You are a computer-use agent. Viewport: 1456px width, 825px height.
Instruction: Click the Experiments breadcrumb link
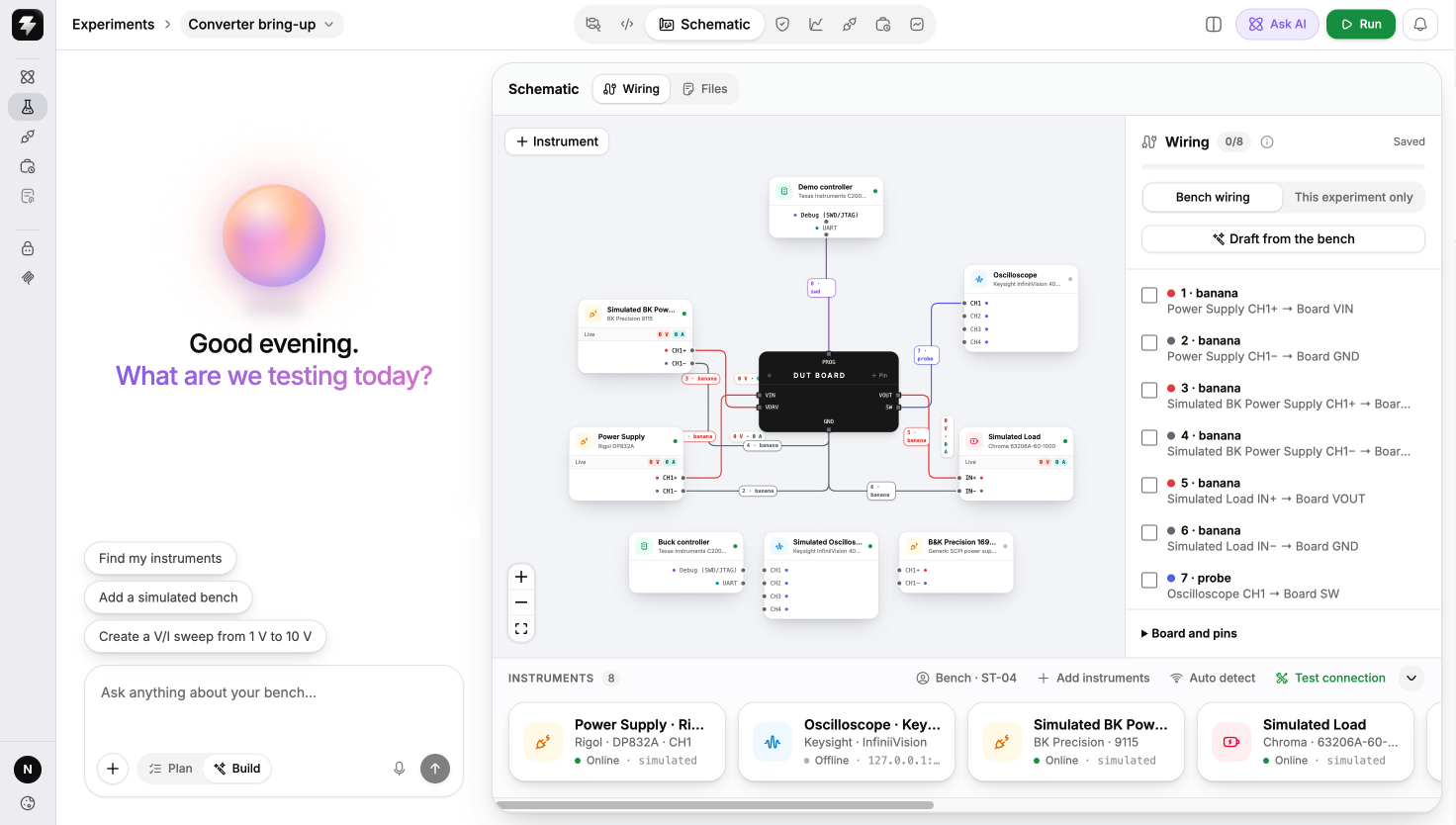(x=114, y=25)
